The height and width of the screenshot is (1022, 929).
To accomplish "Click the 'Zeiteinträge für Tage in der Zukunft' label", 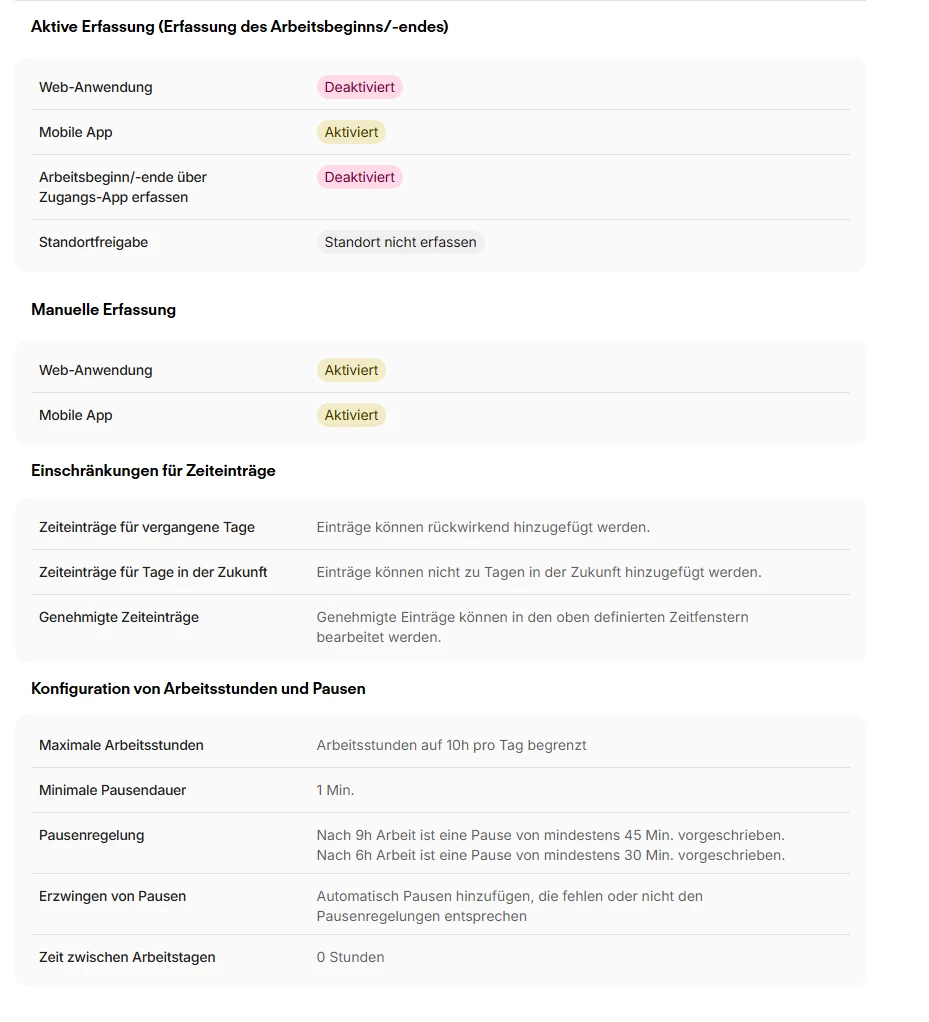I will pos(153,572).
